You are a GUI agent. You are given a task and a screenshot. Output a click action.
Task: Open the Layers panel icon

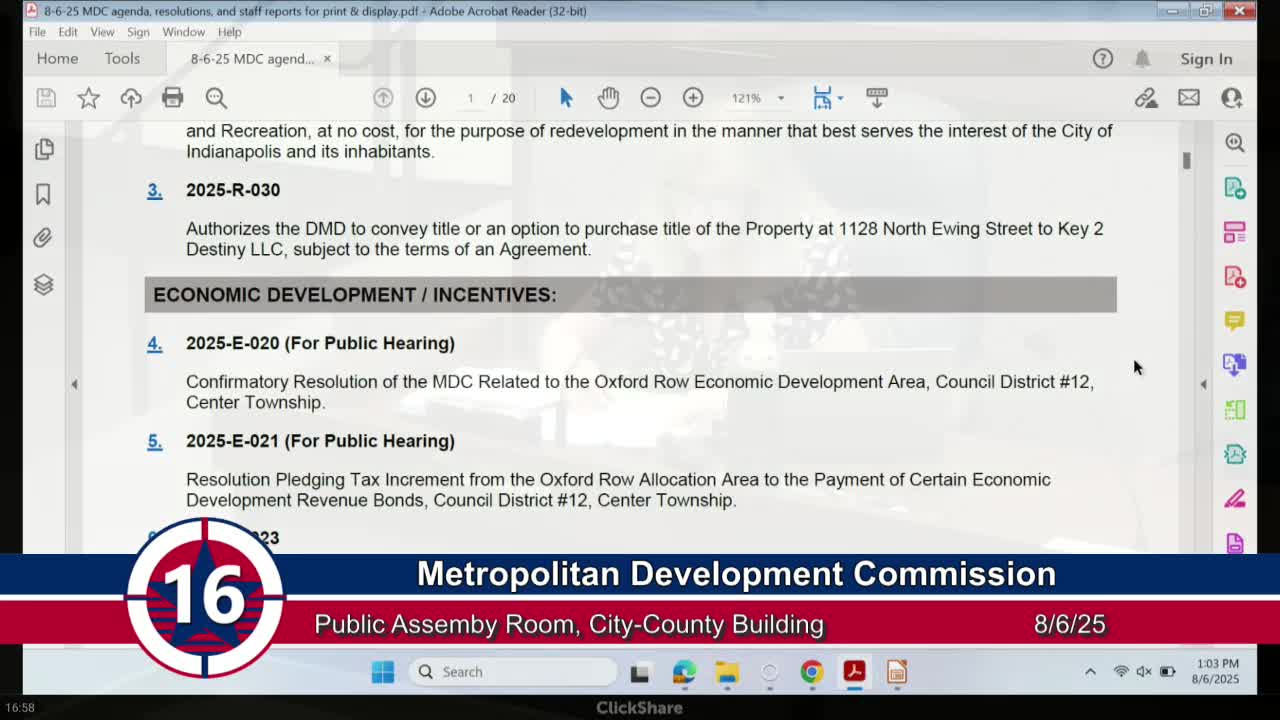point(43,285)
